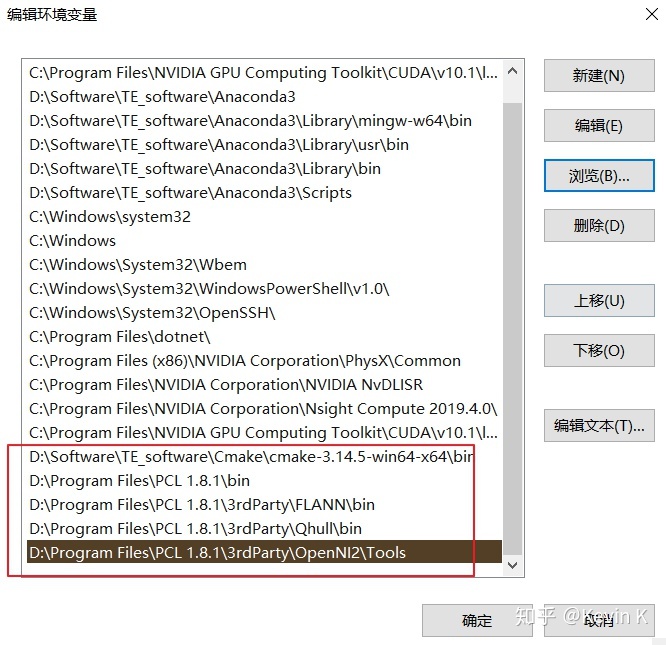Move entry up with 上移(U)
Screen dimensions: 666x645
click(599, 301)
